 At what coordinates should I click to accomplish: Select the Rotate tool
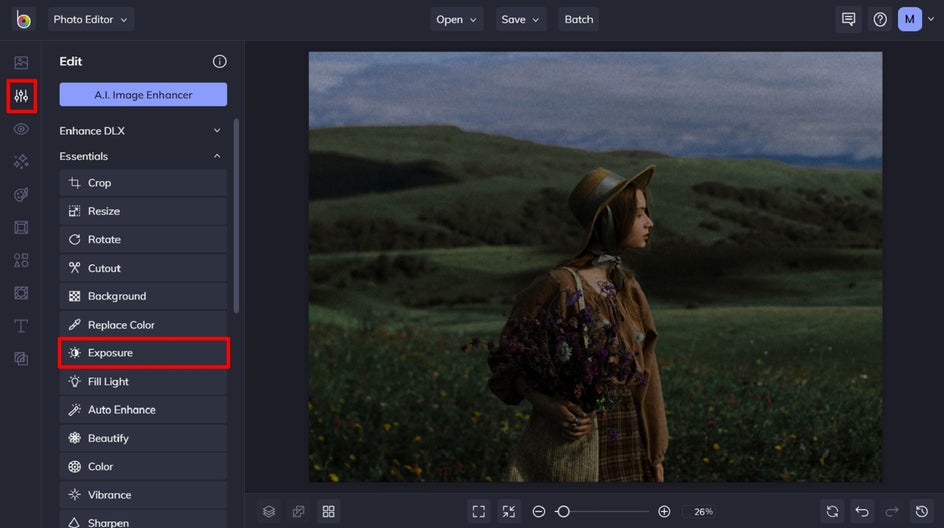(143, 239)
